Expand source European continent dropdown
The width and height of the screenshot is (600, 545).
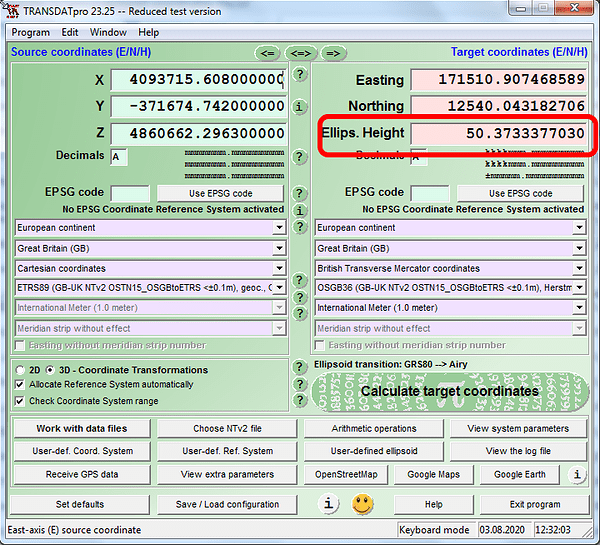coord(279,227)
